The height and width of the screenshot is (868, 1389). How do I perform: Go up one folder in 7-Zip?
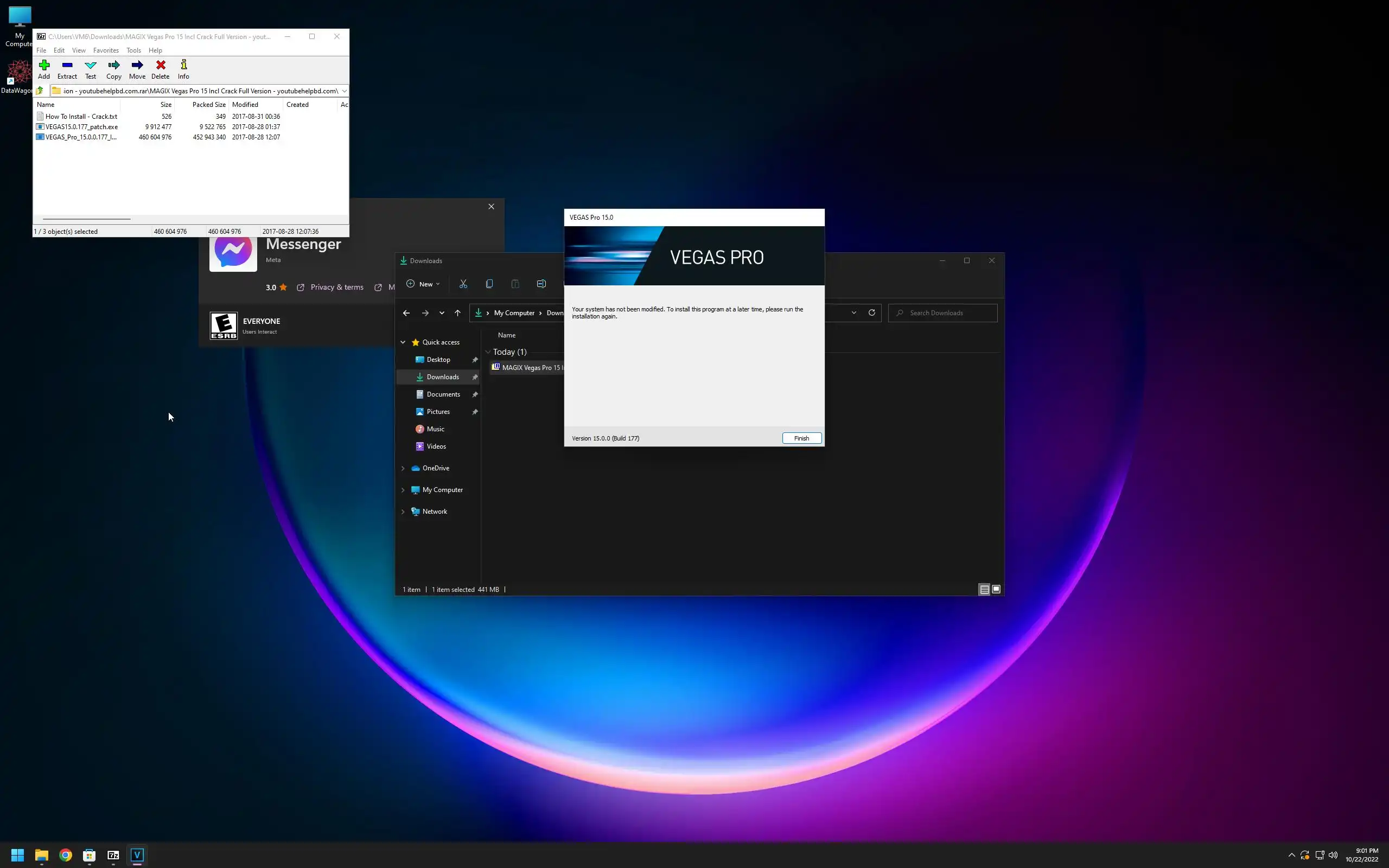click(40, 91)
